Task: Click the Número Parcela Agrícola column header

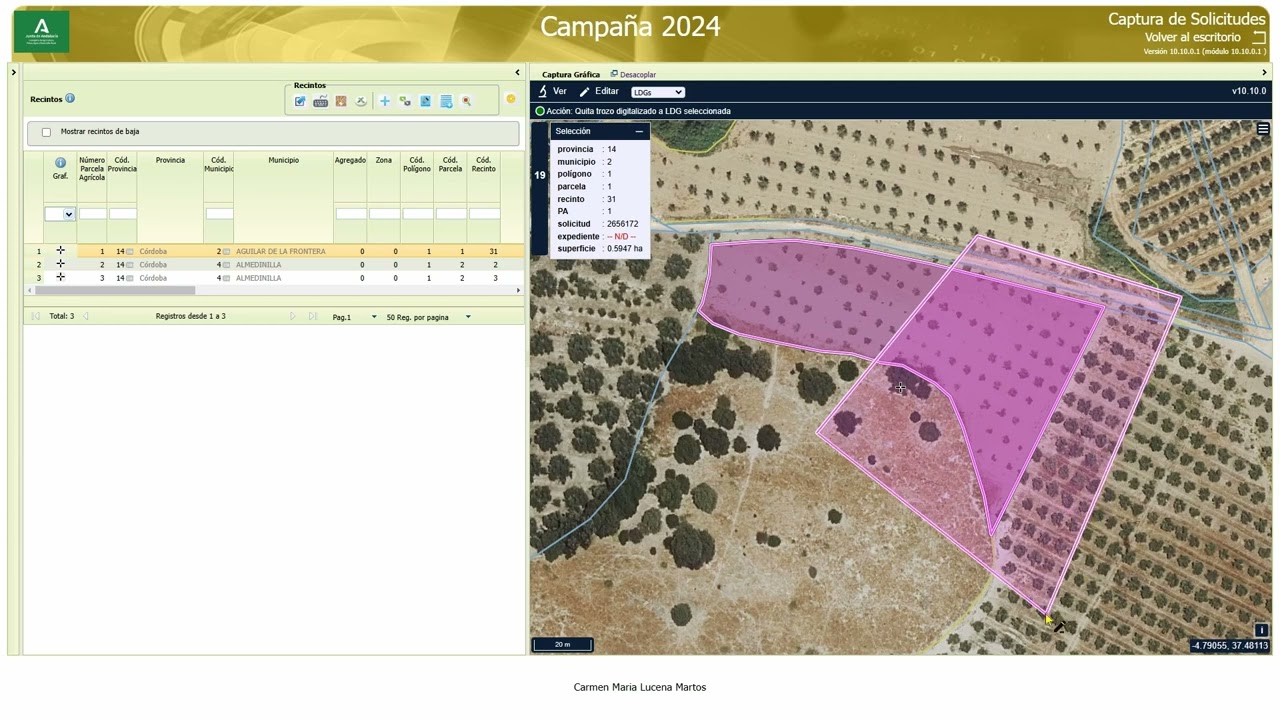Action: coord(92,168)
